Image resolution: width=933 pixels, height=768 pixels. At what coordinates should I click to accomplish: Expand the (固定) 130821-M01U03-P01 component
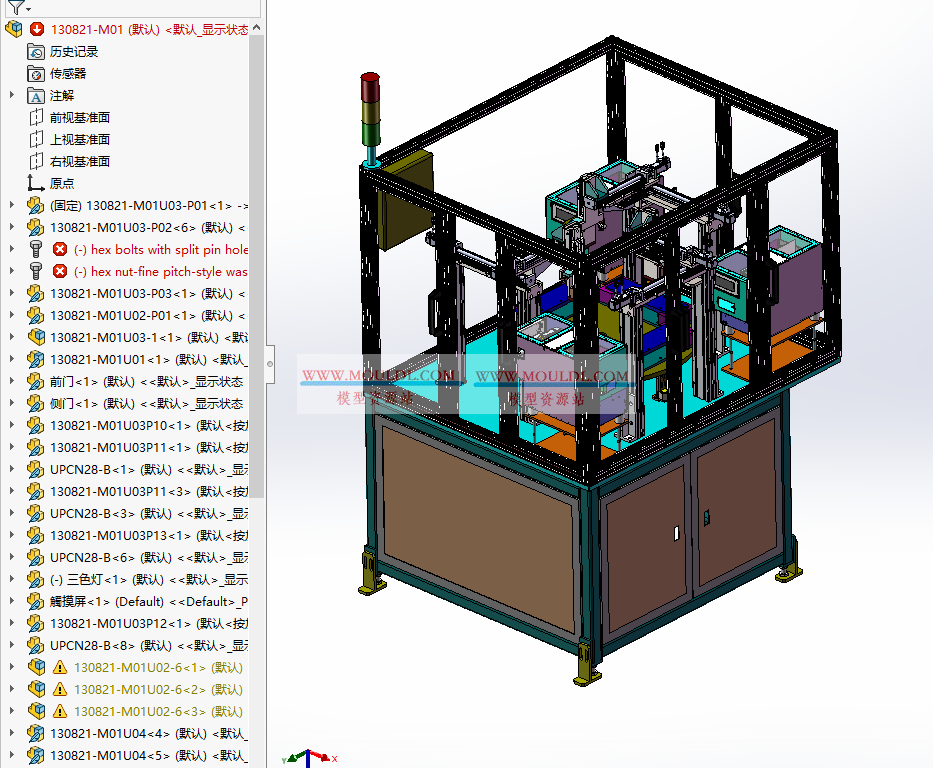[10, 204]
